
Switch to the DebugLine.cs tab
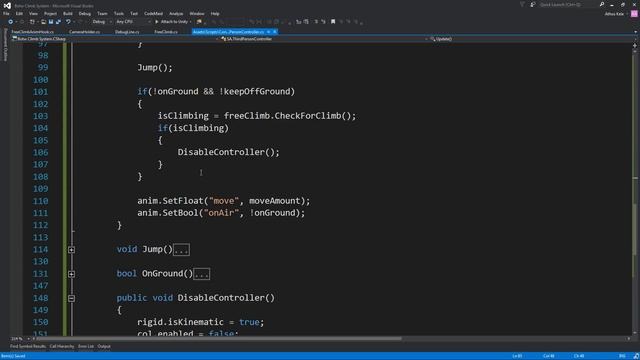[x=127, y=32]
